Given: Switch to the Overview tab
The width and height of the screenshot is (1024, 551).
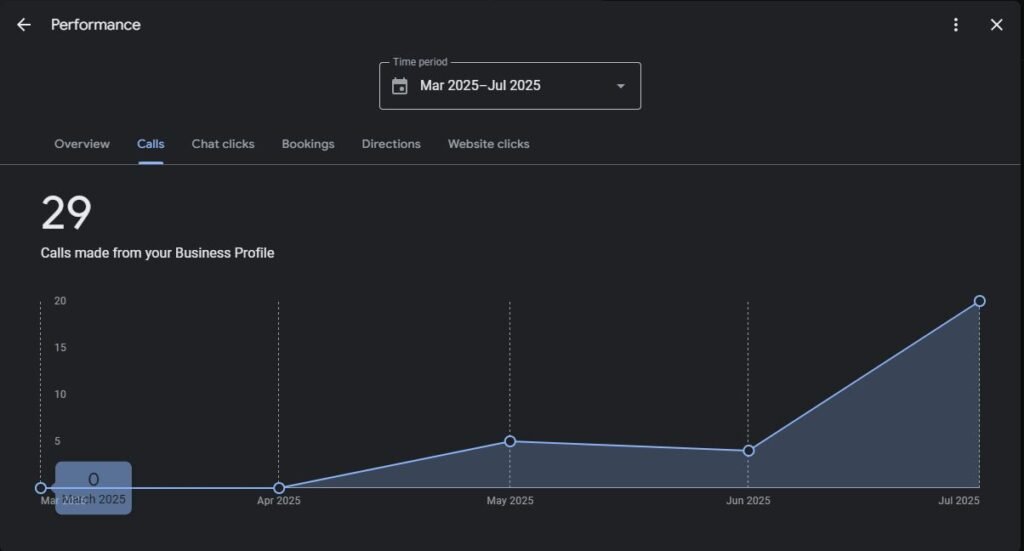Looking at the screenshot, I should tap(82, 144).
